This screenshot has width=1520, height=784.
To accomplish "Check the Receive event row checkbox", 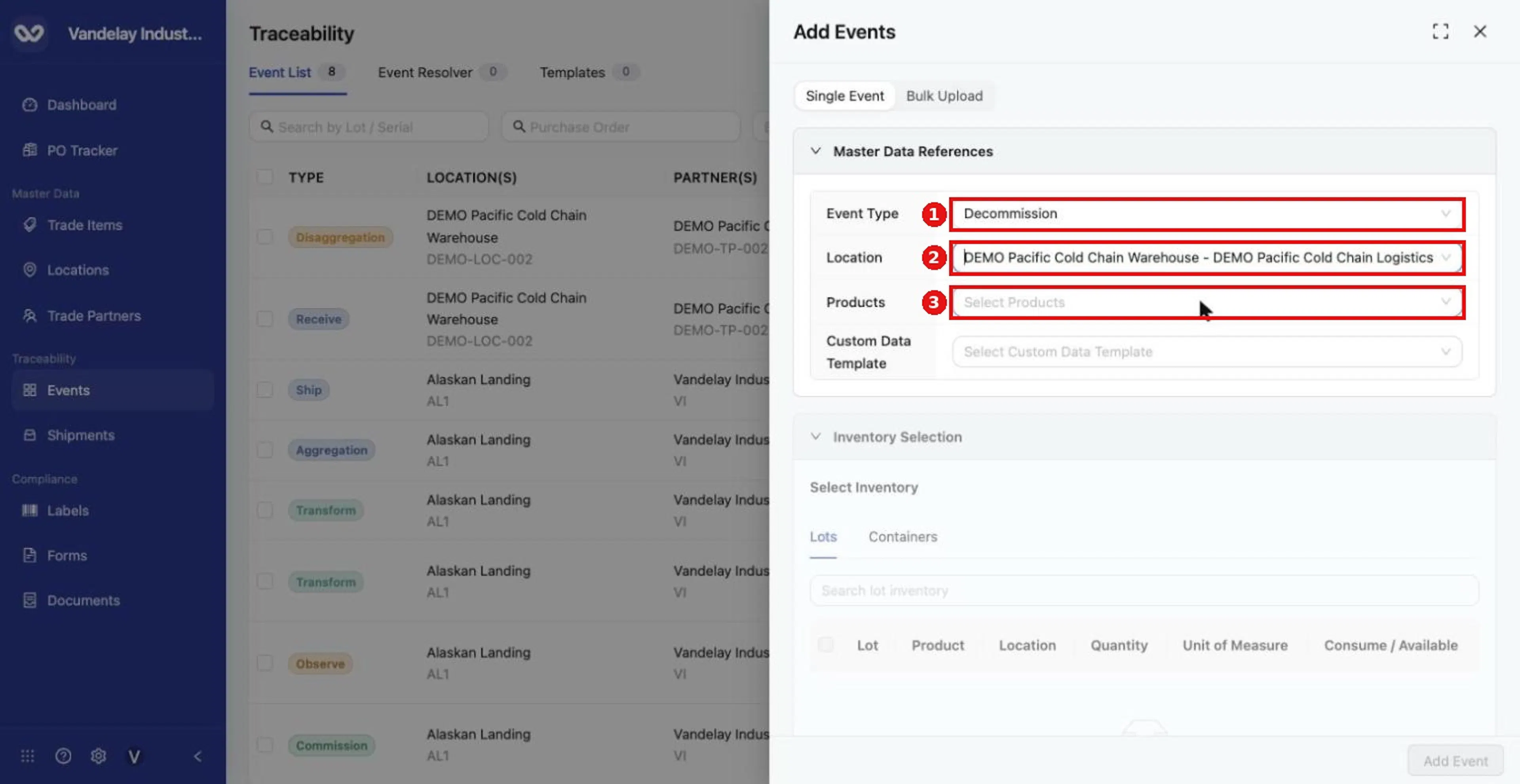I will pos(265,319).
